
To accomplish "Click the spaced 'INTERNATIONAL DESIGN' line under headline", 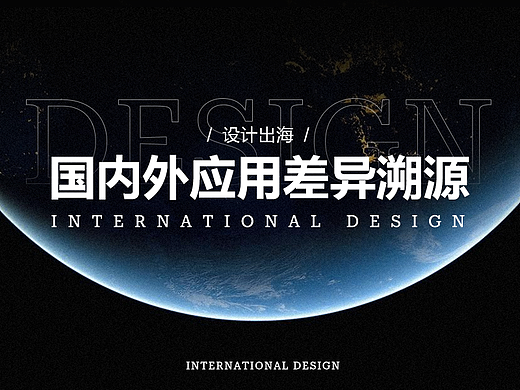I will pyautogui.click(x=258, y=221).
